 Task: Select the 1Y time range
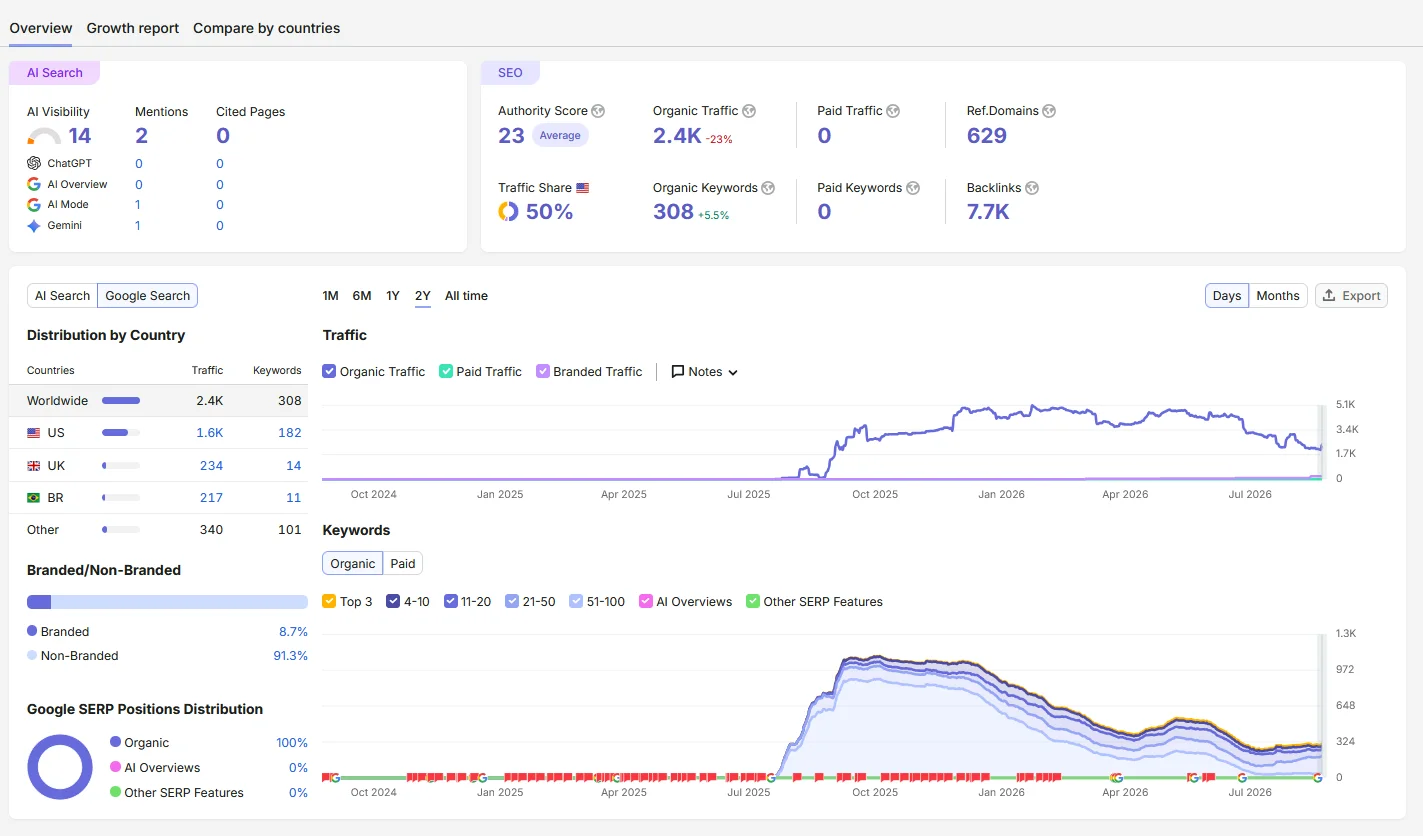(393, 296)
